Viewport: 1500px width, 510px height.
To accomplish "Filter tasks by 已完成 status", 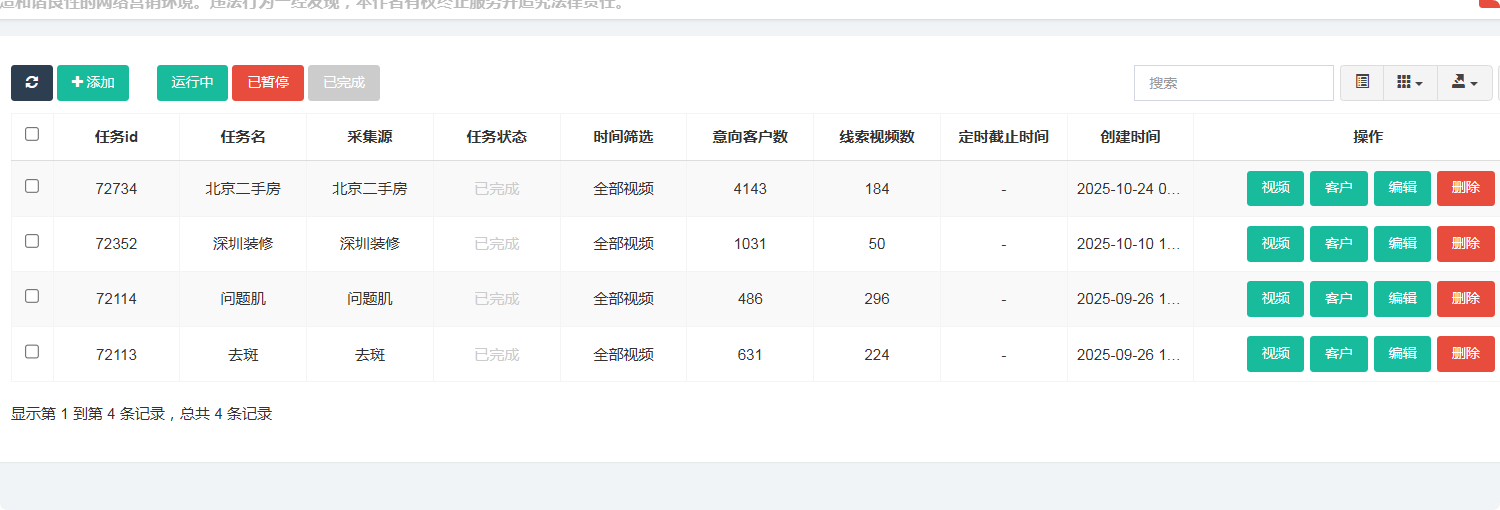I will (x=344, y=83).
